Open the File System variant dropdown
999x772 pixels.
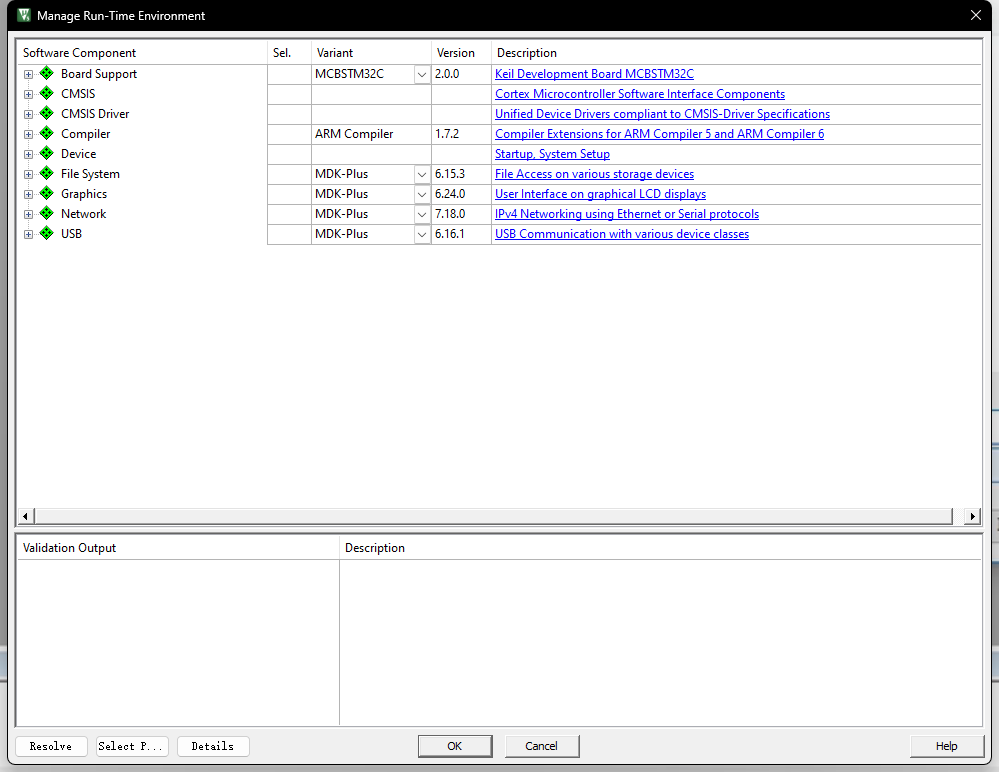(x=422, y=175)
